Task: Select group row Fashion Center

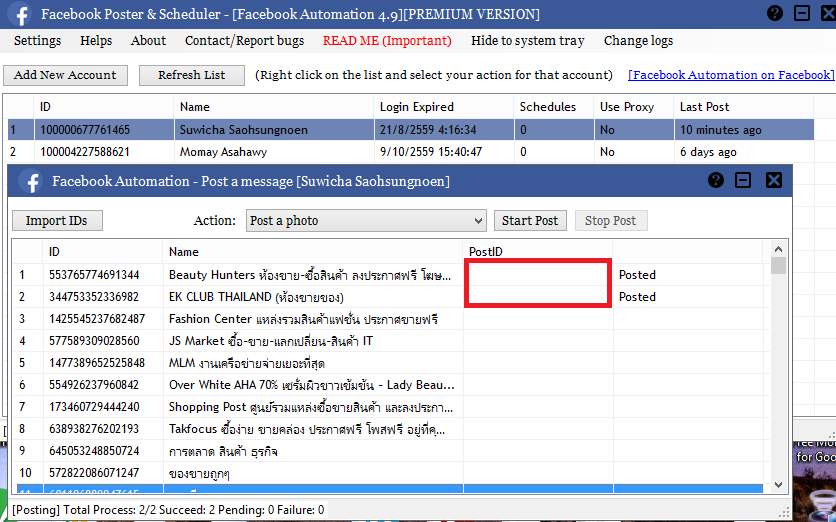Action: coord(388,319)
